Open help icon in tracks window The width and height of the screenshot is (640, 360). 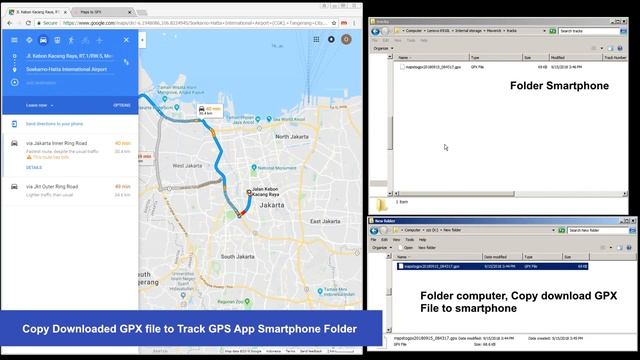point(620,48)
